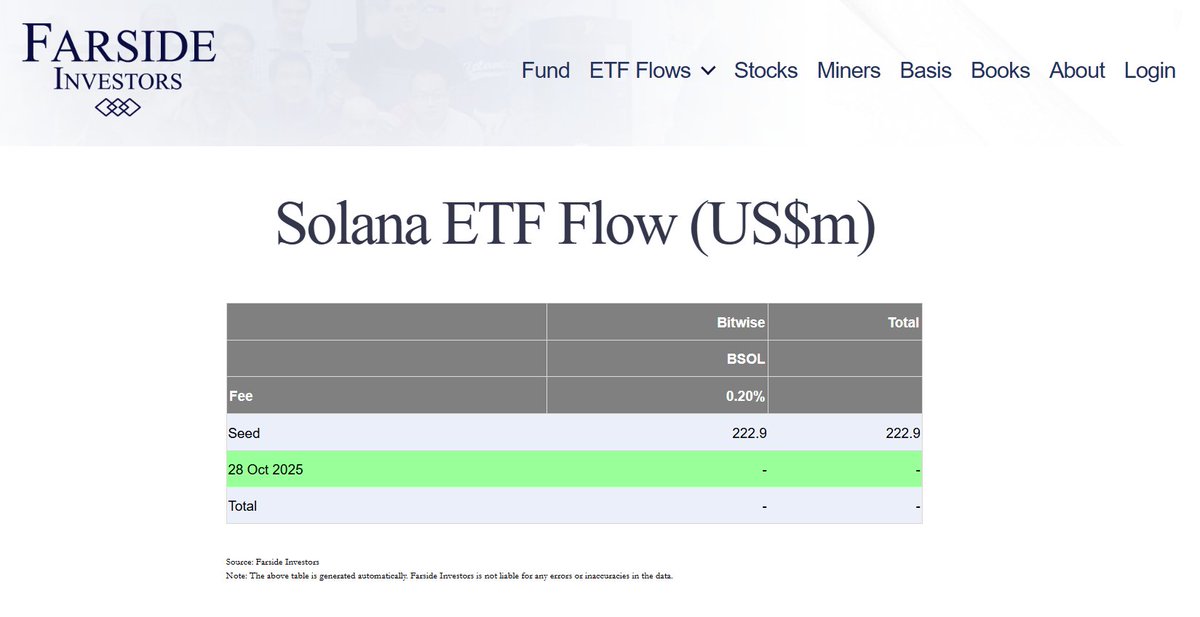Click the Fee row label
This screenshot has height=617, width=1200.
coord(241,396)
